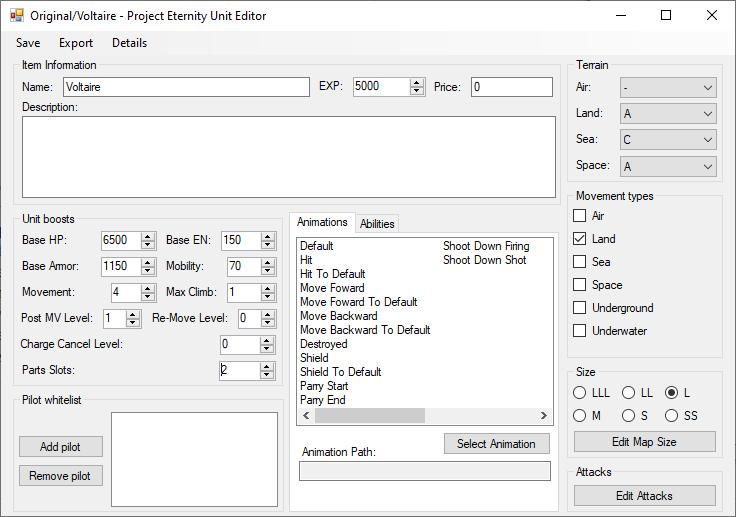
Task: Select Move Foward To Default animation
Action: click(359, 302)
